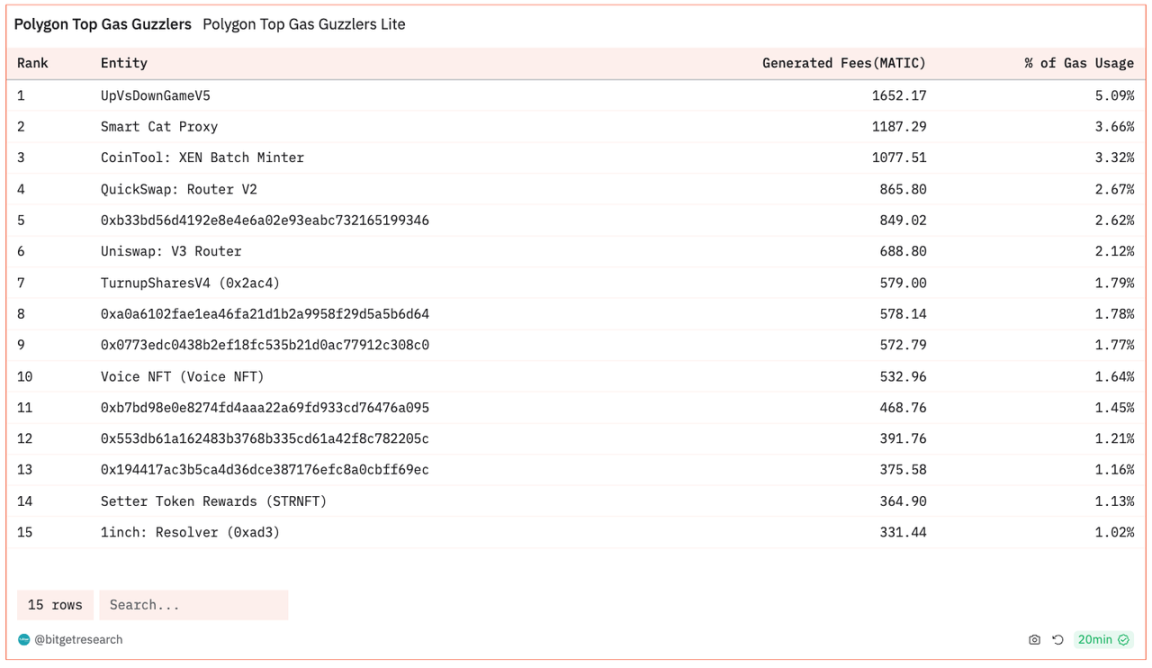Select the CoinTool: XEN Batch Minter cell
This screenshot has width=1152, height=668.
point(202,158)
